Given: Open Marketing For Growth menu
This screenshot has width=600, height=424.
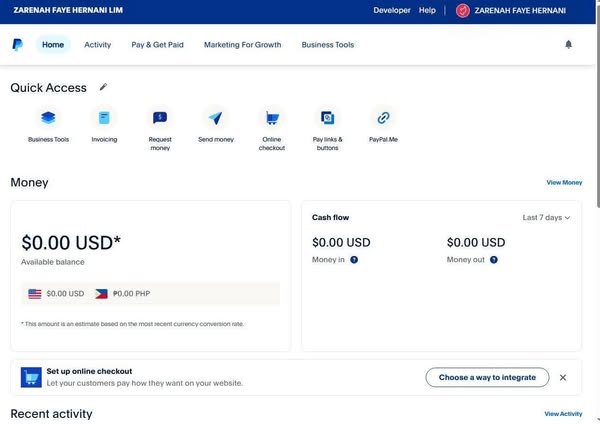Looking at the screenshot, I should (x=242, y=45).
